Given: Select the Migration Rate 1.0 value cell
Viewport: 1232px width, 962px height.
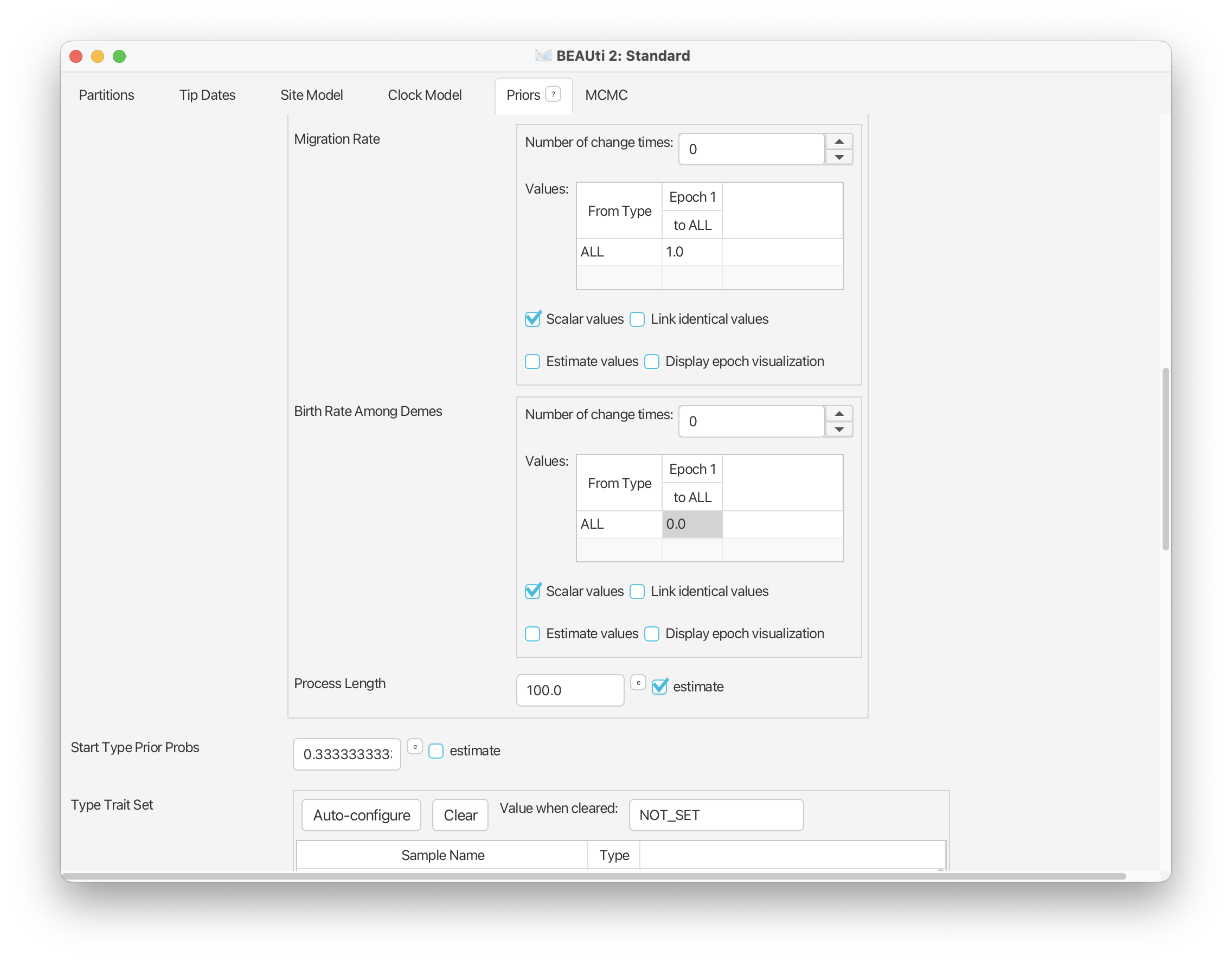Looking at the screenshot, I should (691, 252).
